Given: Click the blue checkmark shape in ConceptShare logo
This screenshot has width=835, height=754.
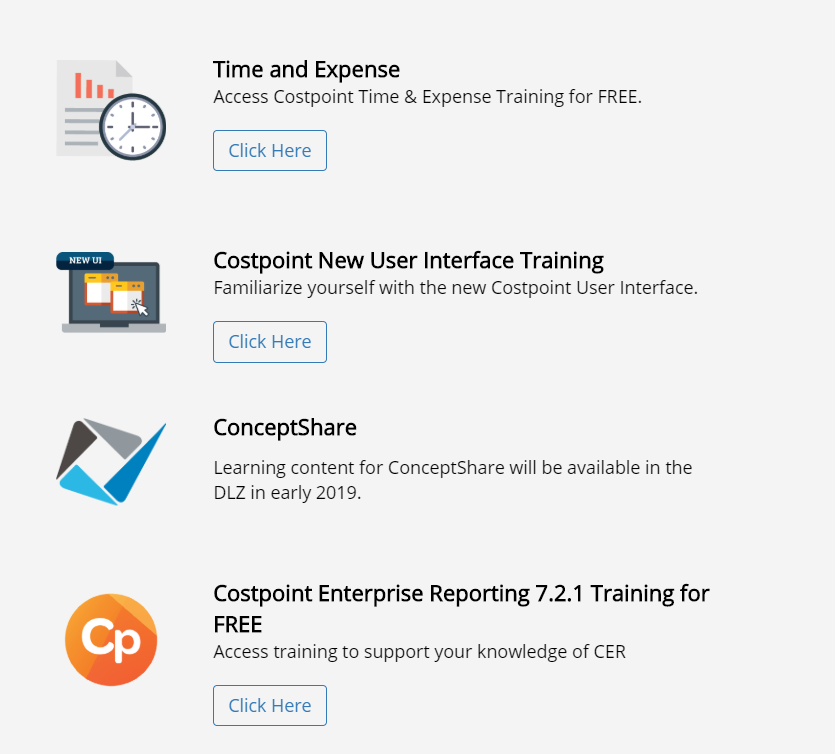Looking at the screenshot, I should [x=139, y=465].
